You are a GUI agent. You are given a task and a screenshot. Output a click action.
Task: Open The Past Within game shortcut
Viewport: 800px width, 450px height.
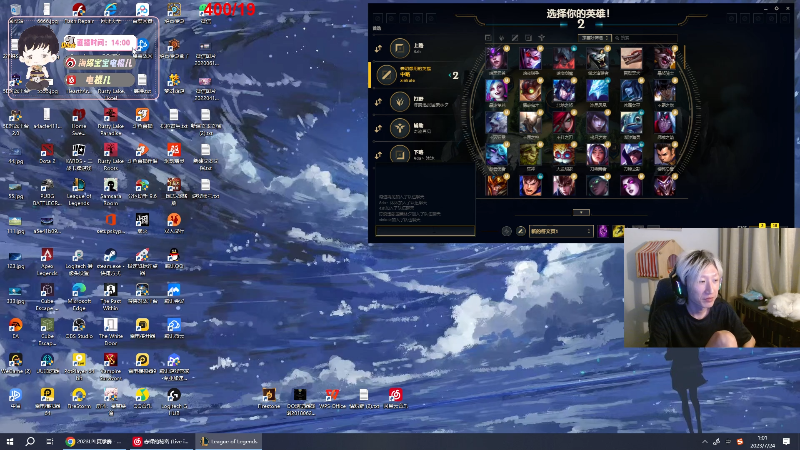(x=111, y=297)
